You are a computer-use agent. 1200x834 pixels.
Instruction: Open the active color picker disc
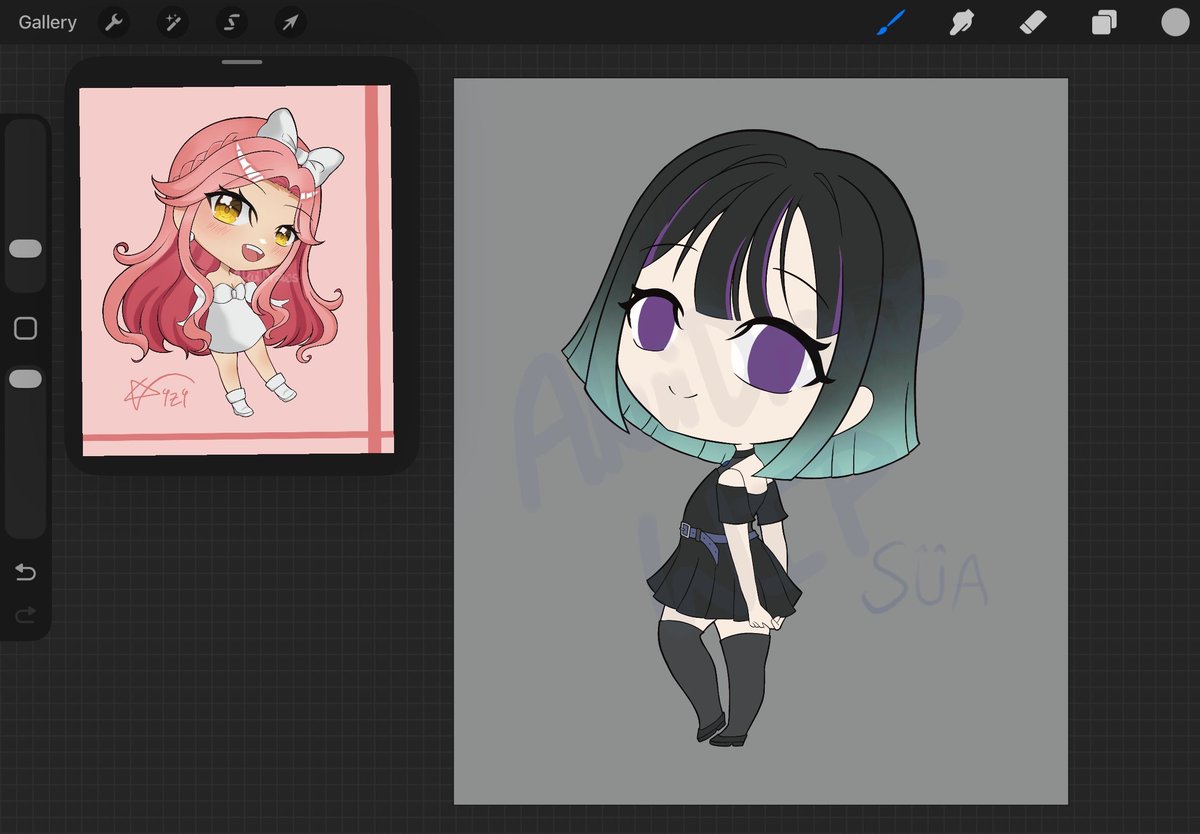(x=1174, y=22)
